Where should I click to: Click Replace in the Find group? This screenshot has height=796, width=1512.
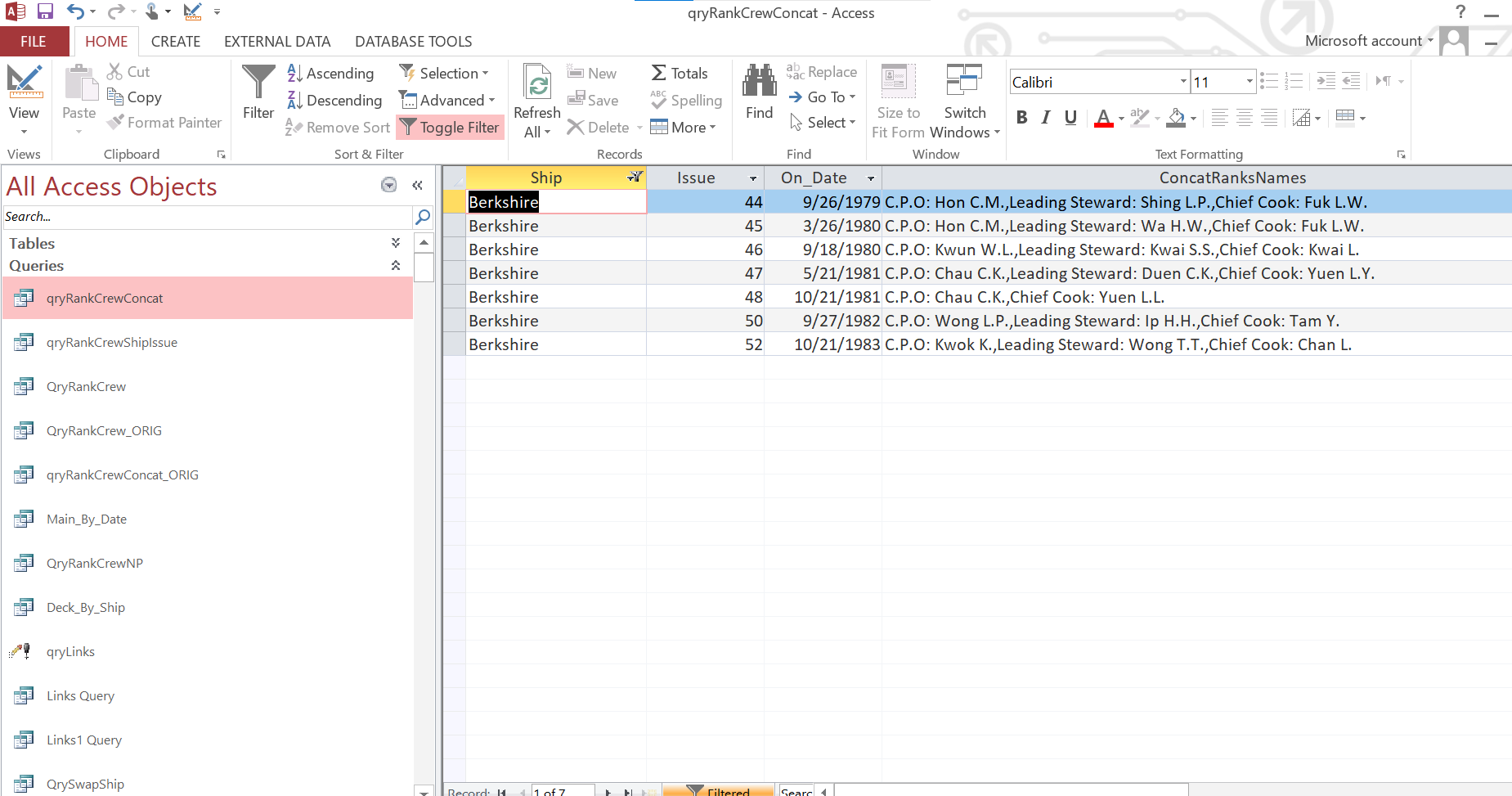click(x=822, y=72)
